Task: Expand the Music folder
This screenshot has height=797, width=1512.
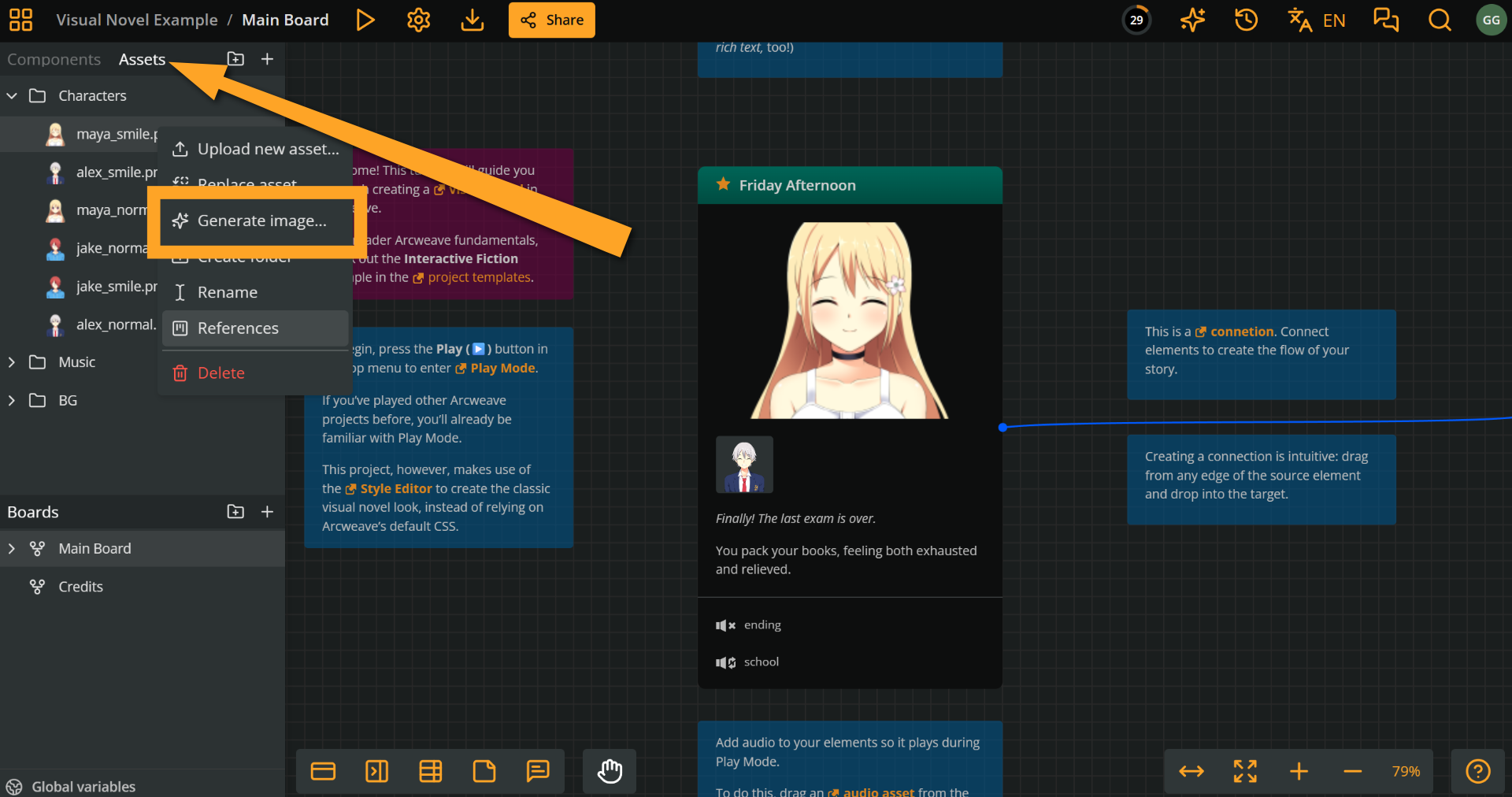Action: point(12,362)
